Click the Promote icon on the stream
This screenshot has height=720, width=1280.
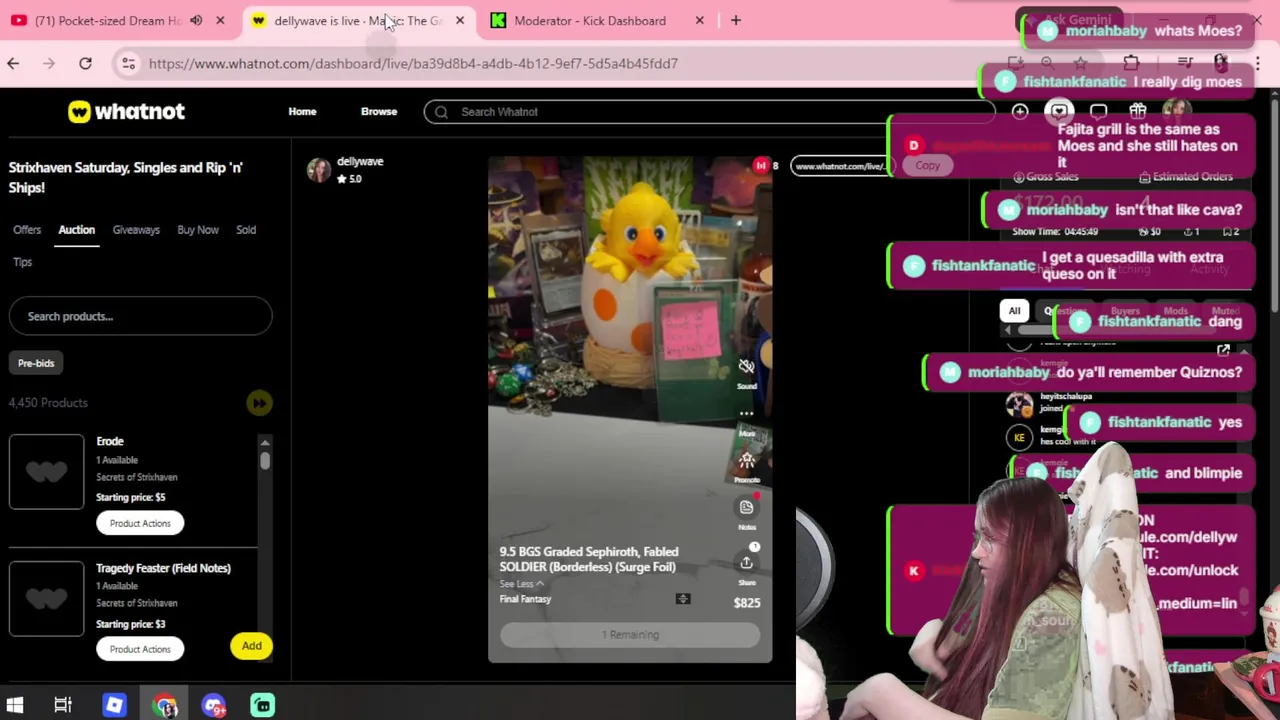746,461
